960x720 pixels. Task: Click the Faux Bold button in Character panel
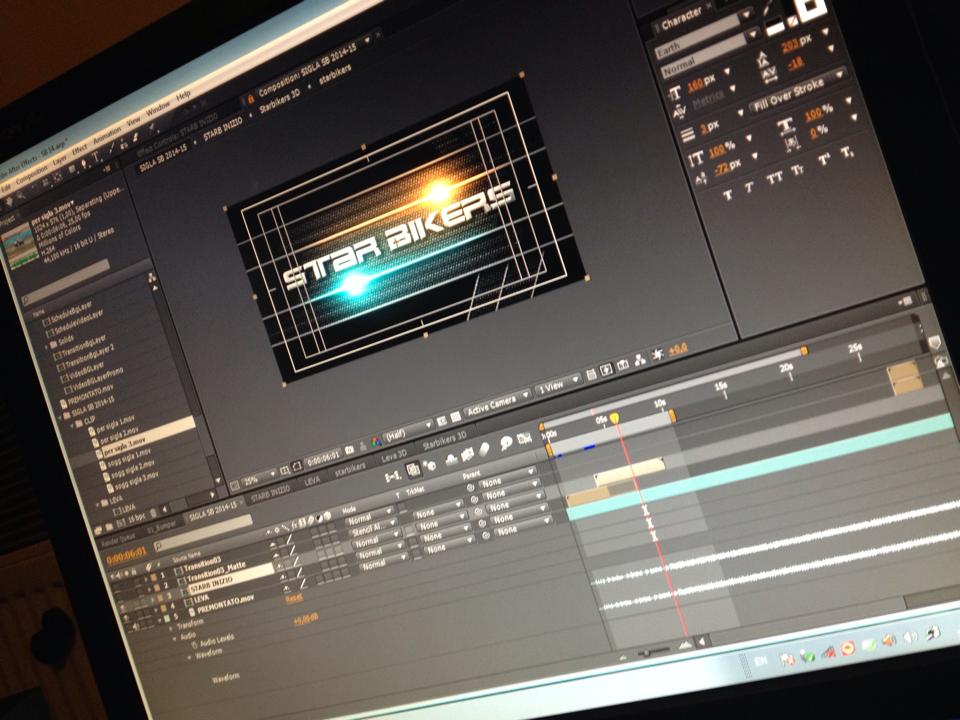tap(727, 196)
